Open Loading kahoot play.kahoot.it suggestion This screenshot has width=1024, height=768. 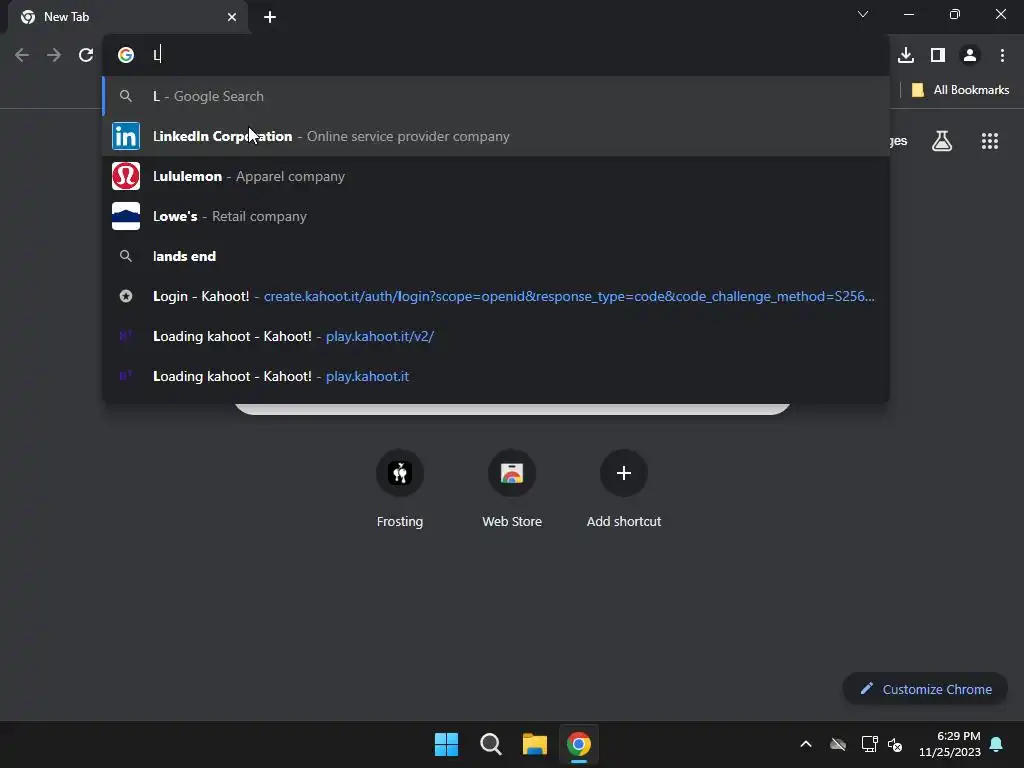(x=496, y=376)
